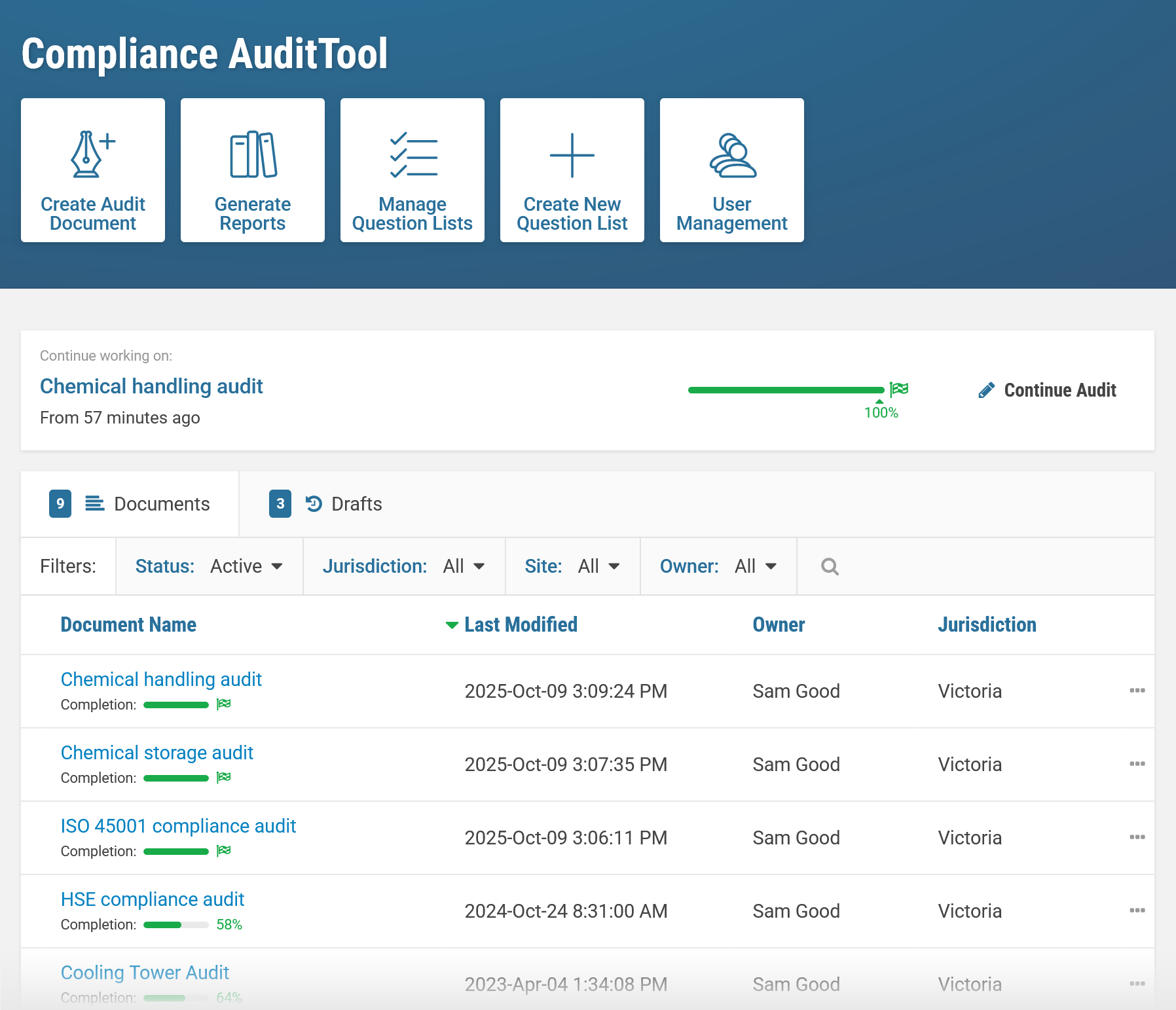
Task: Click the date 2025-Oct-09 3:06:11 PM
Action: [x=566, y=838]
